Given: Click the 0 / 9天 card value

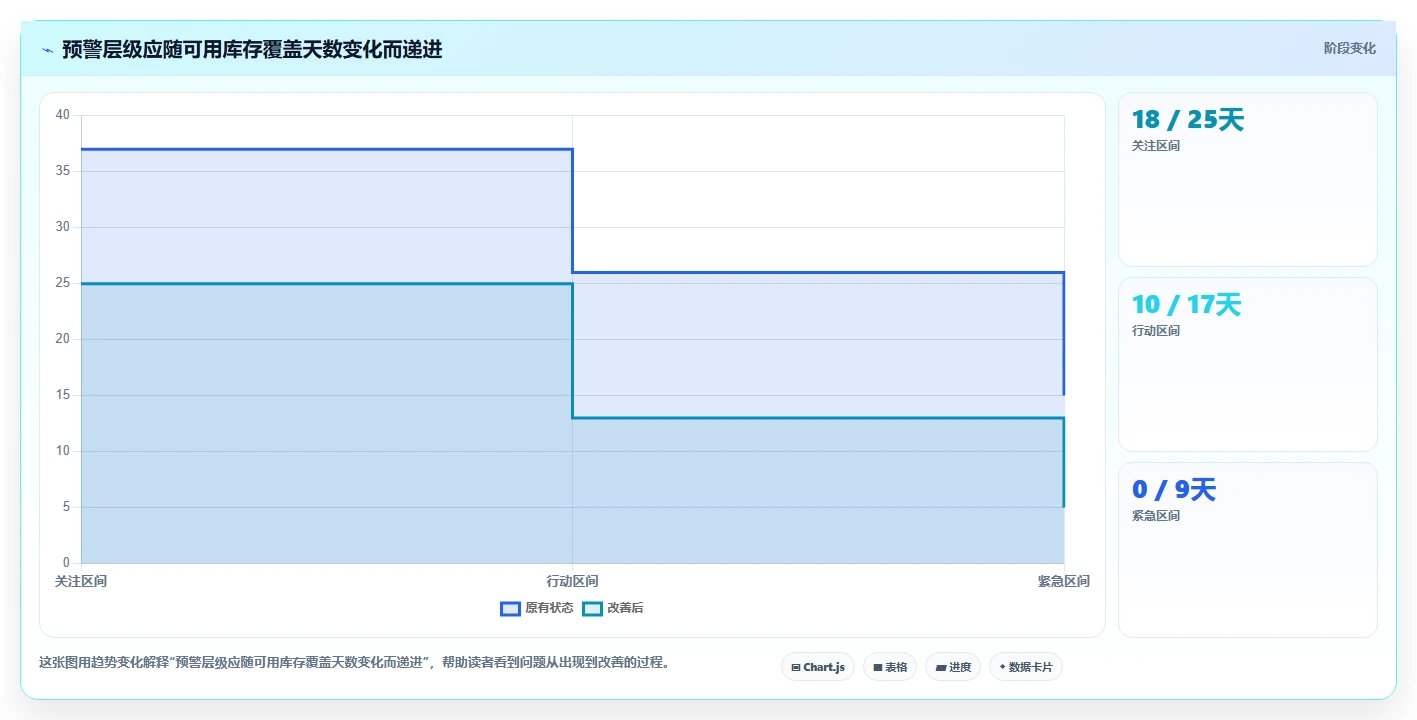Looking at the screenshot, I should [x=1174, y=490].
